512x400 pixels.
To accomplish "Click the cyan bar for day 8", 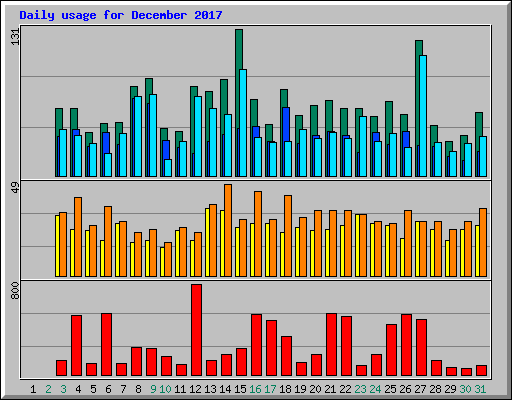I will coord(138,137).
